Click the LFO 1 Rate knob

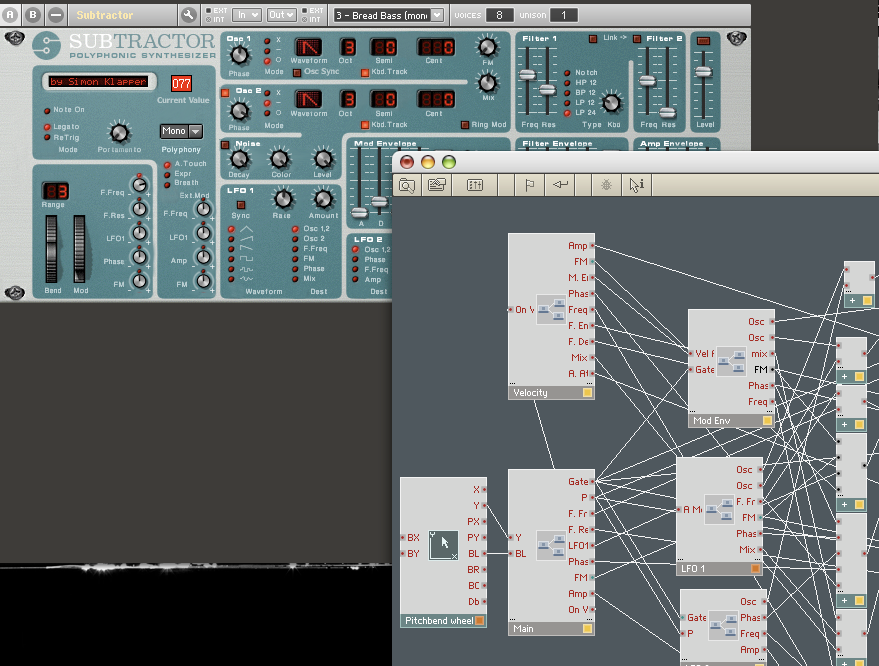pos(283,198)
